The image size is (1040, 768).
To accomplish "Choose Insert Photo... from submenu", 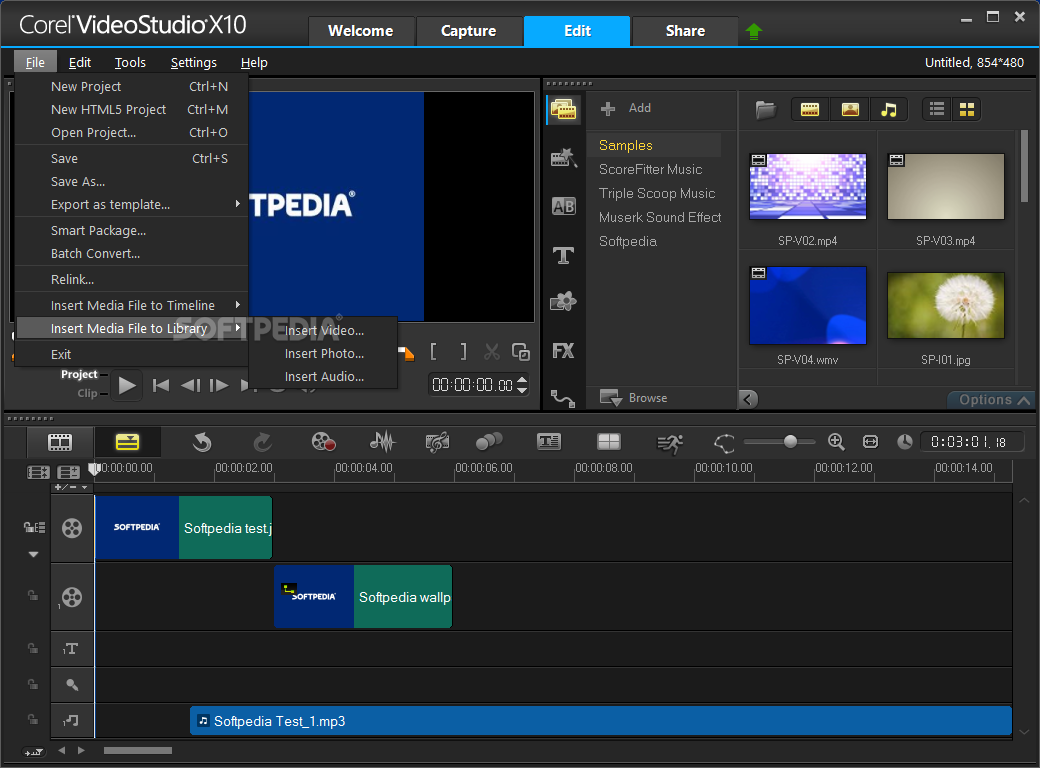I will (x=324, y=354).
